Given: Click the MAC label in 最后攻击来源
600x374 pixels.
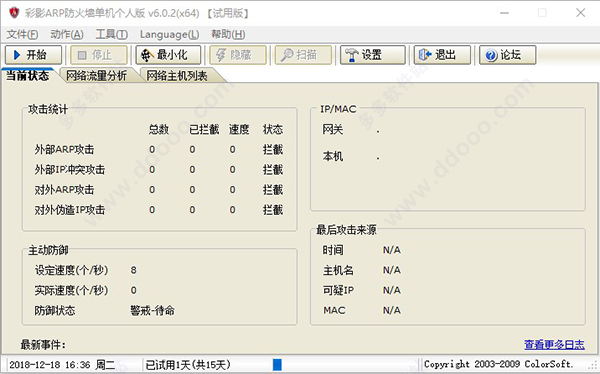Looking at the screenshot, I should pos(334,310).
